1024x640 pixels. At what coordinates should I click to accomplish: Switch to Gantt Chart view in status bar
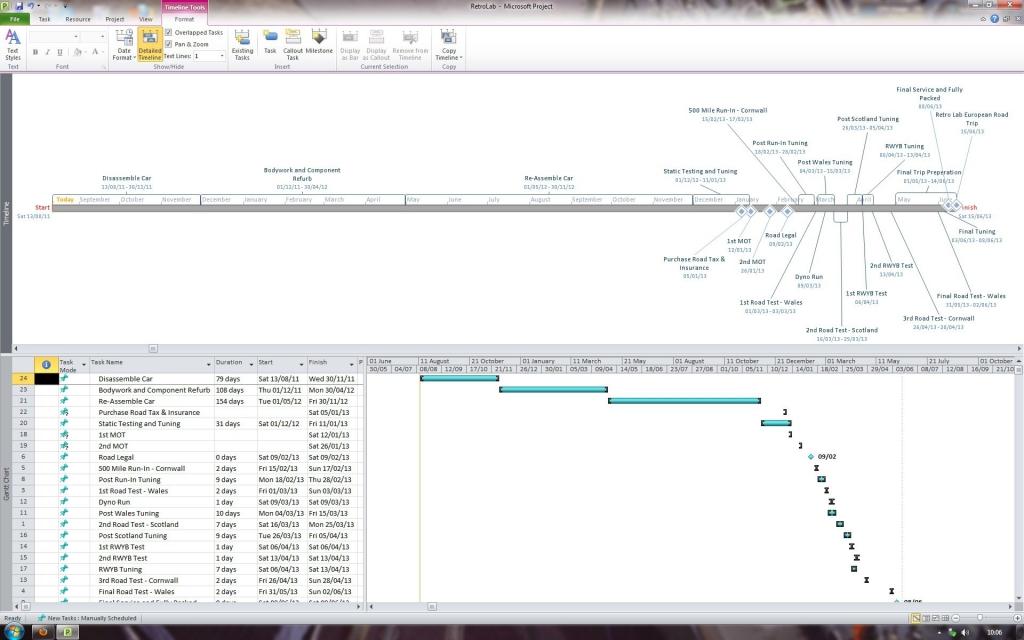pyautogui.click(x=914, y=619)
